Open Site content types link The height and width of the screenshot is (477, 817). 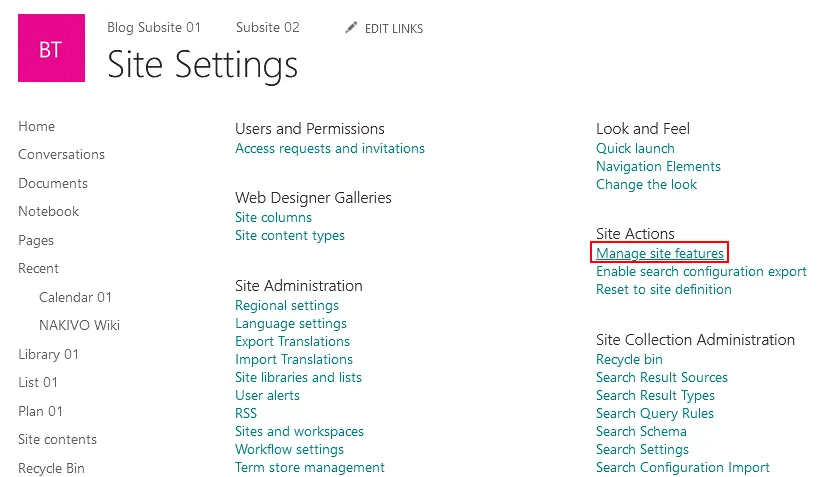point(289,236)
